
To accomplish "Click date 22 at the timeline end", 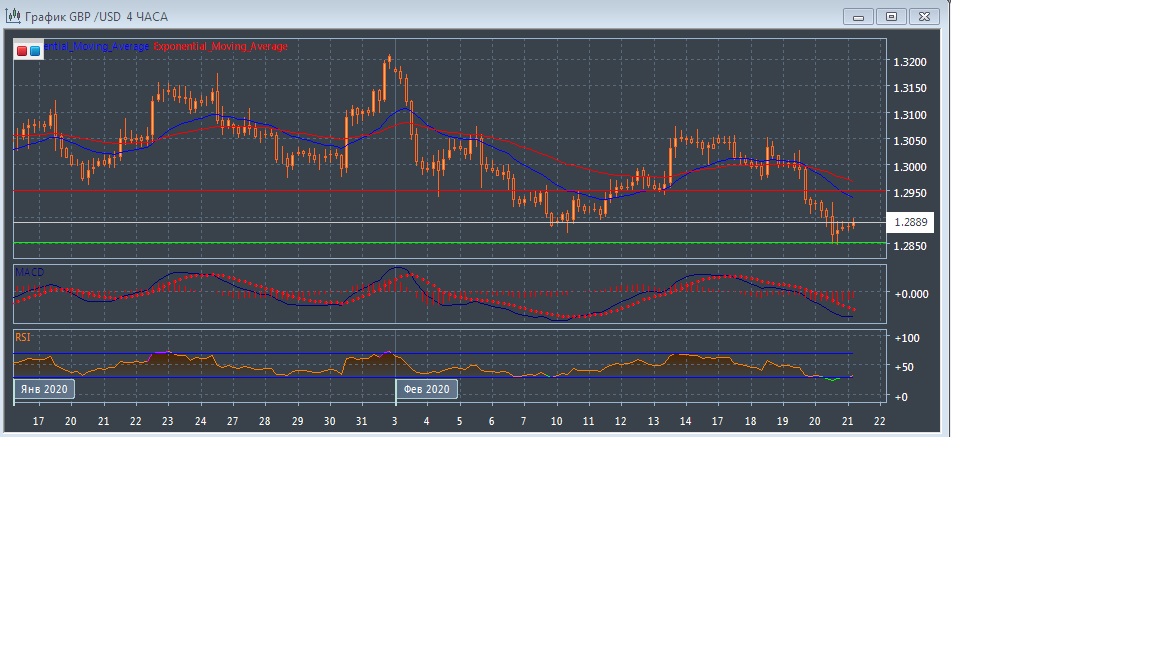I will coord(879,422).
